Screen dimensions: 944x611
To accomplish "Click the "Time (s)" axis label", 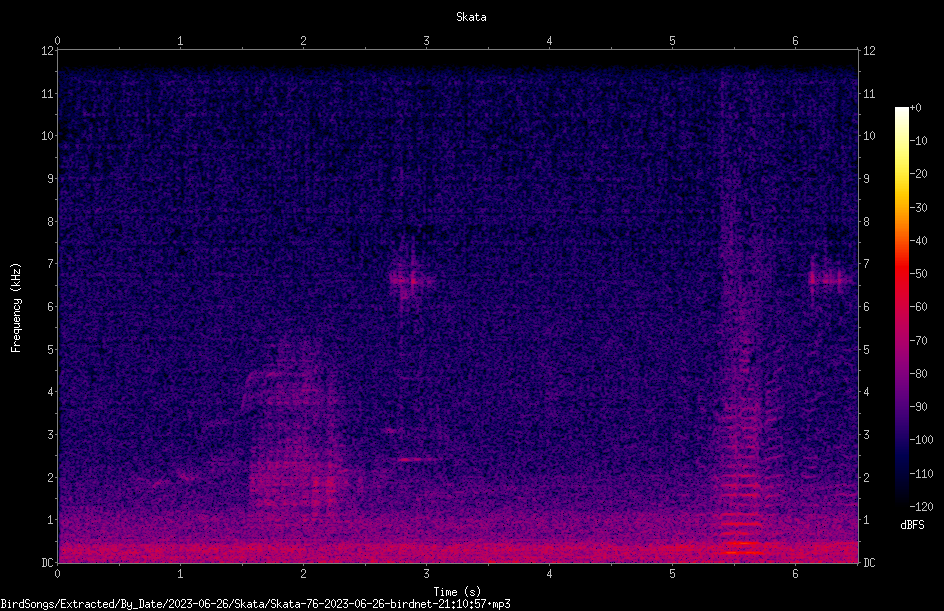I will tap(457, 592).
